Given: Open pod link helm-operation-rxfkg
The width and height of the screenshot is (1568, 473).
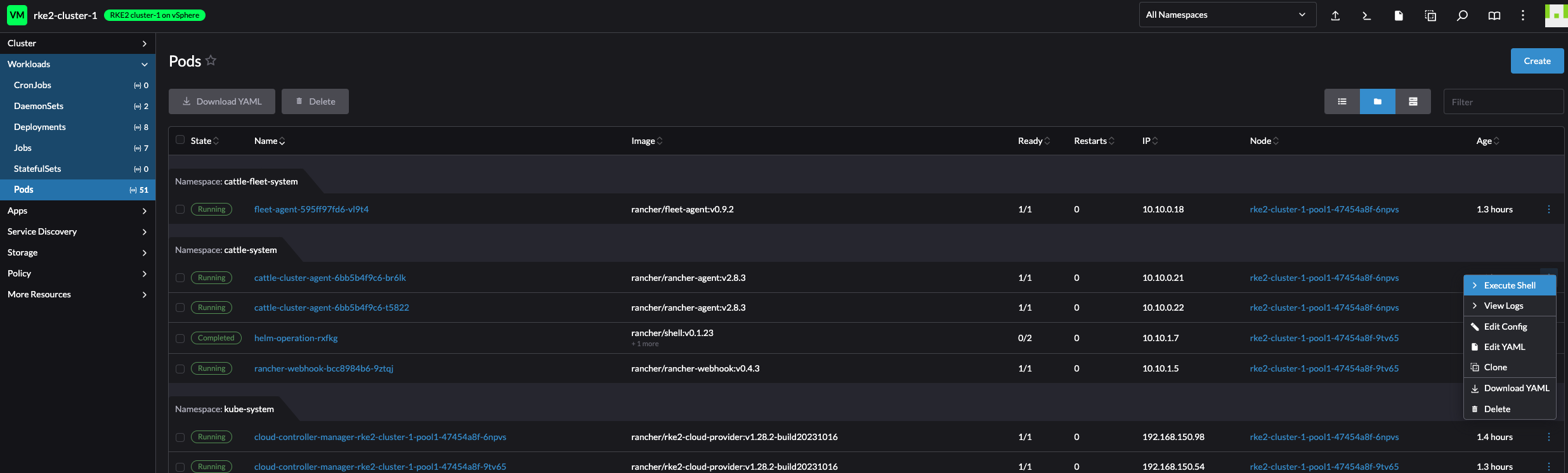Looking at the screenshot, I should click(x=296, y=338).
